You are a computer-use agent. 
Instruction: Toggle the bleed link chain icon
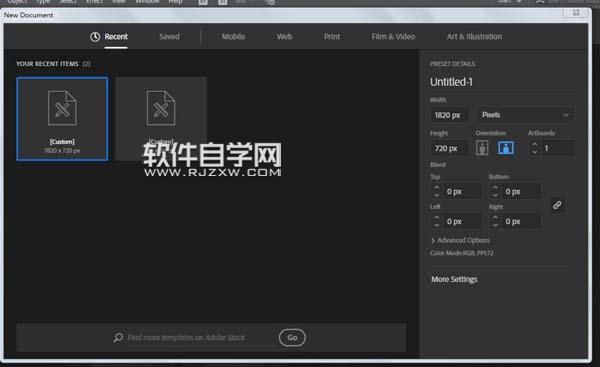557,206
